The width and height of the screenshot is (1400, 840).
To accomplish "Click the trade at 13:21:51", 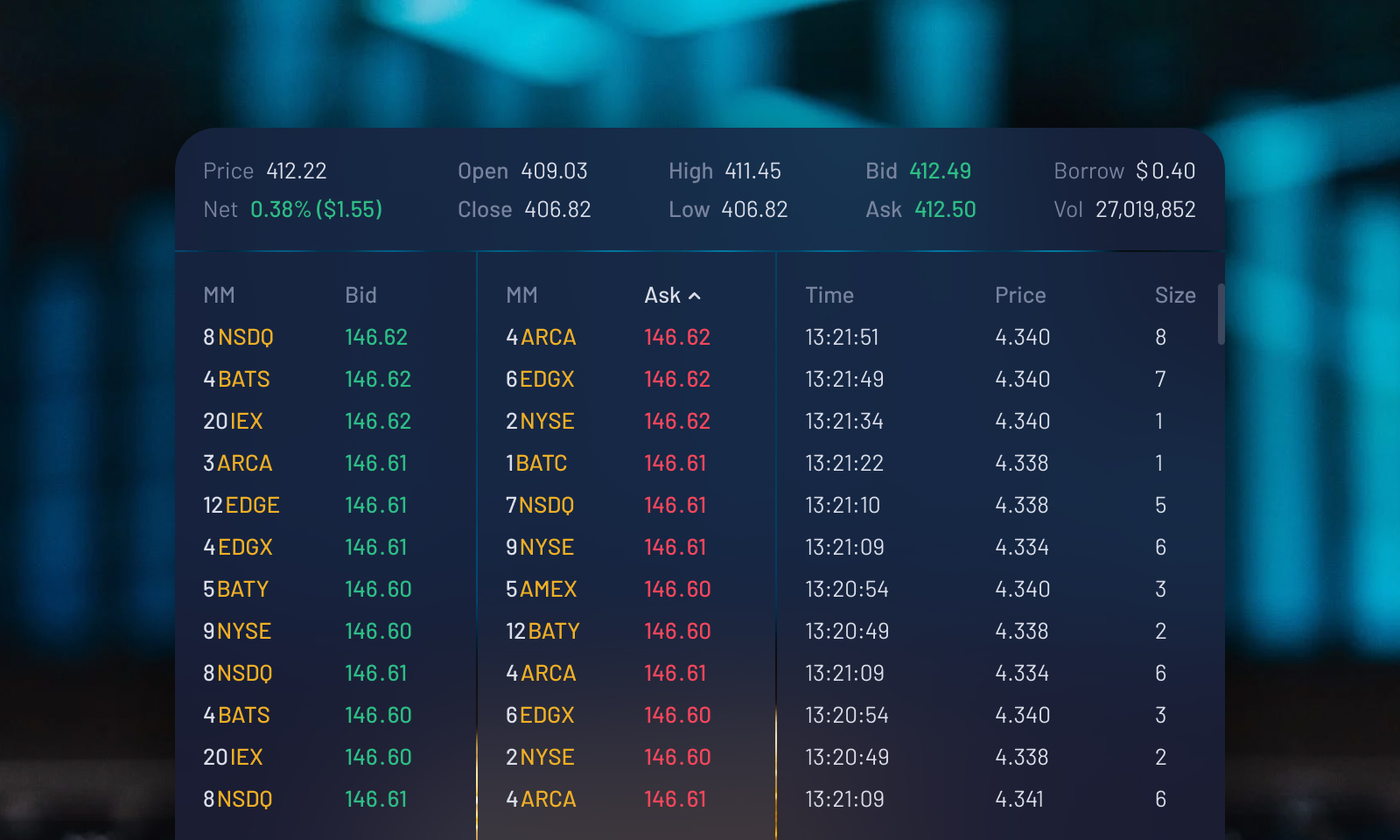I will click(1000, 337).
